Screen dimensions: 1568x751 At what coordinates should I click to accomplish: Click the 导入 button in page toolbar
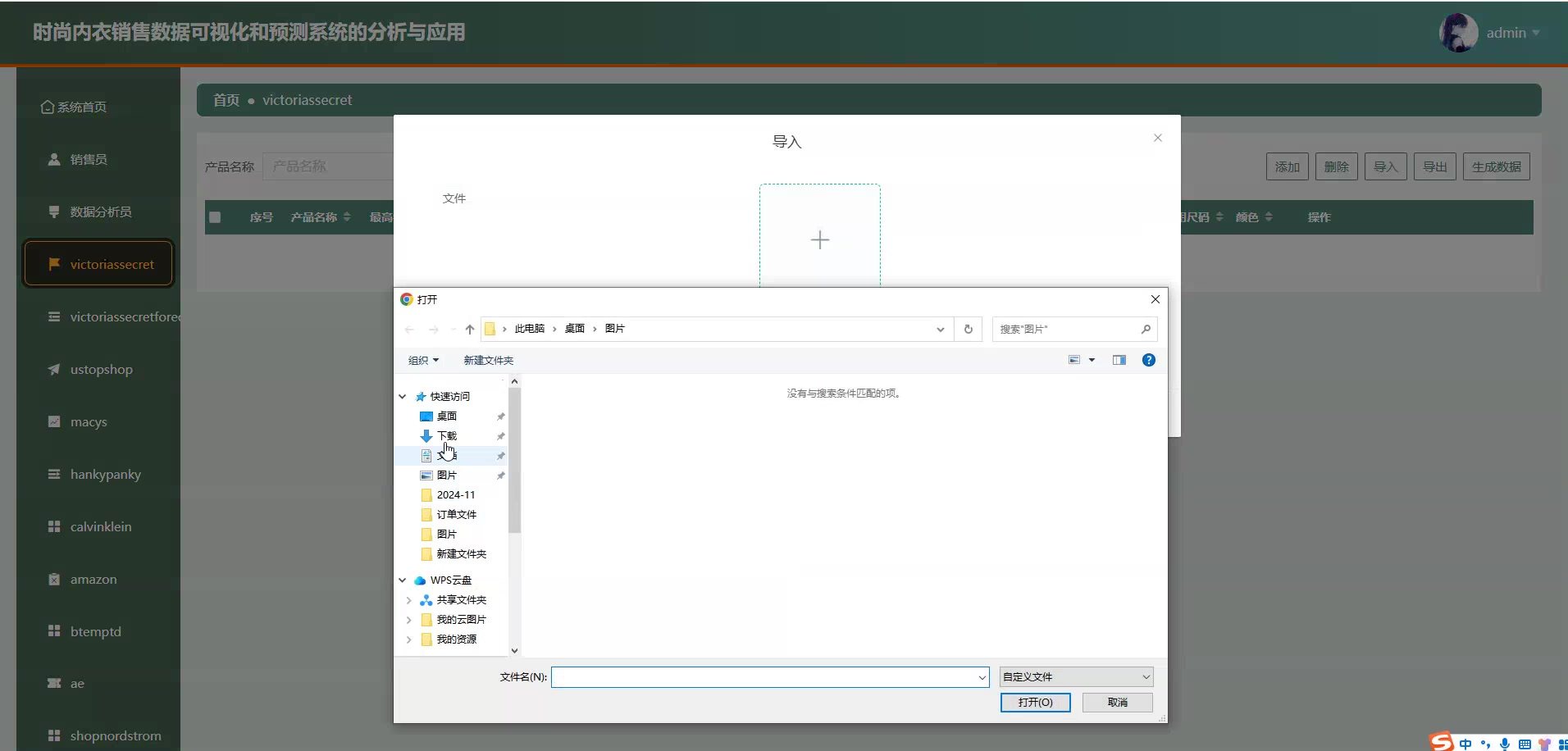tap(1386, 166)
